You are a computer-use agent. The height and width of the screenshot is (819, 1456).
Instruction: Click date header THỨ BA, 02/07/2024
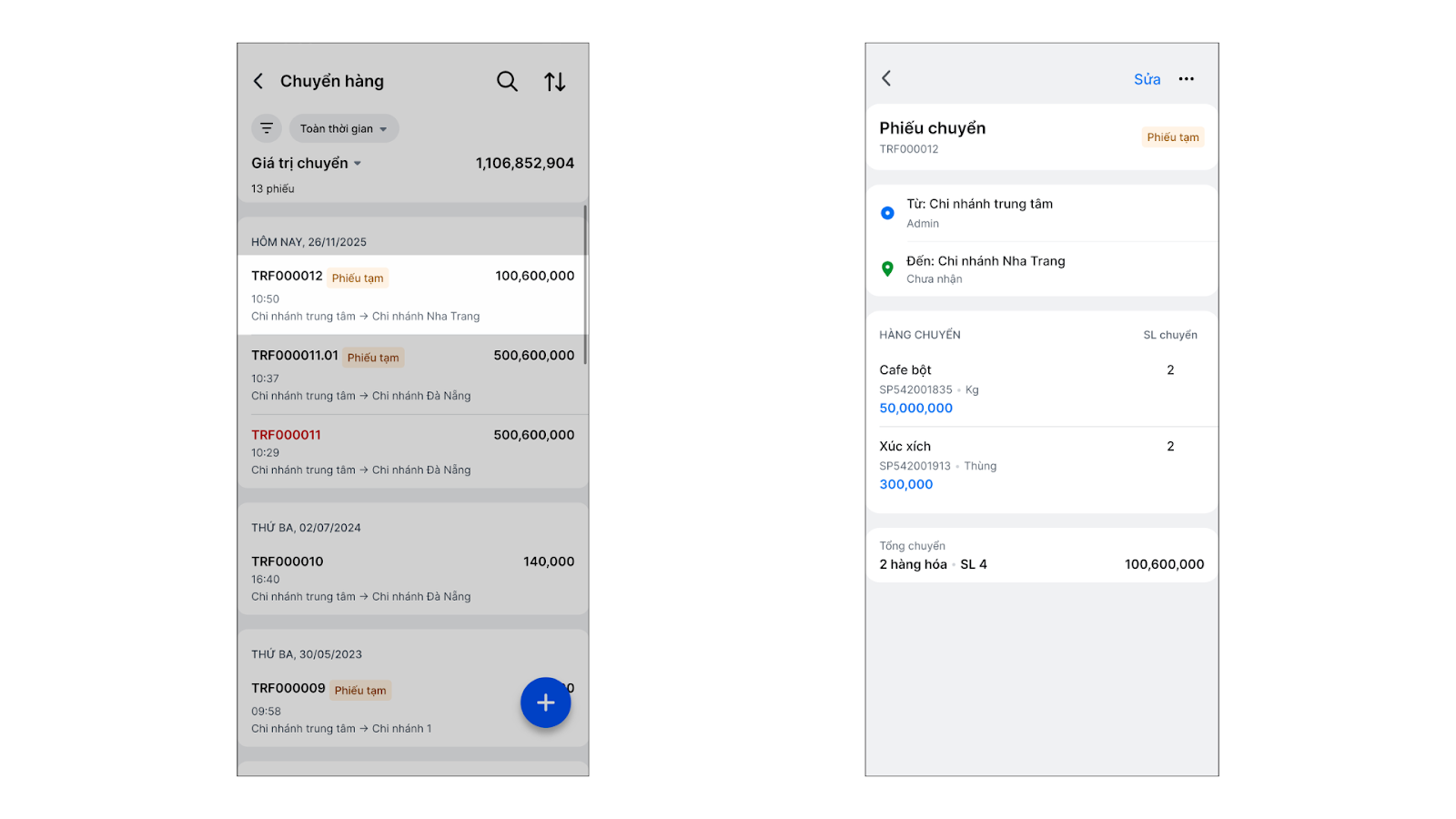[306, 528]
